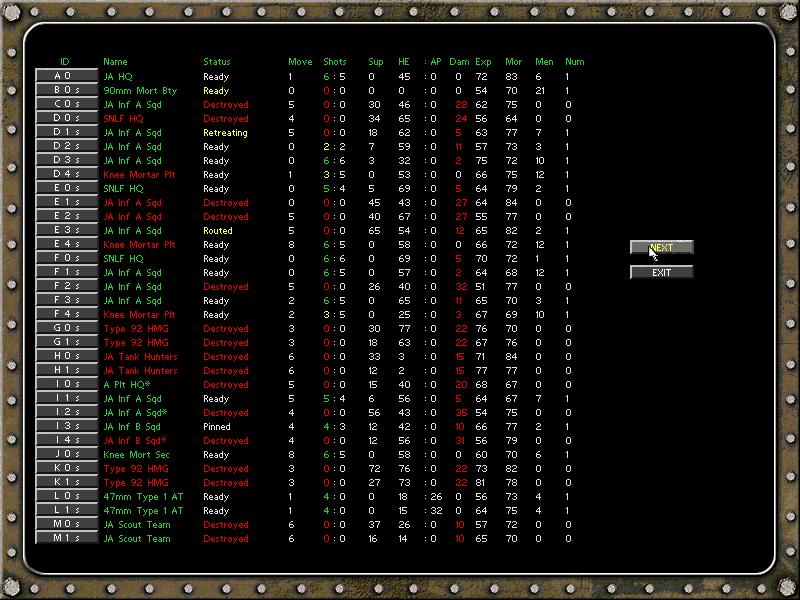Choose unit ID button M 0 s
Screen dimensions: 800x600
point(67,524)
